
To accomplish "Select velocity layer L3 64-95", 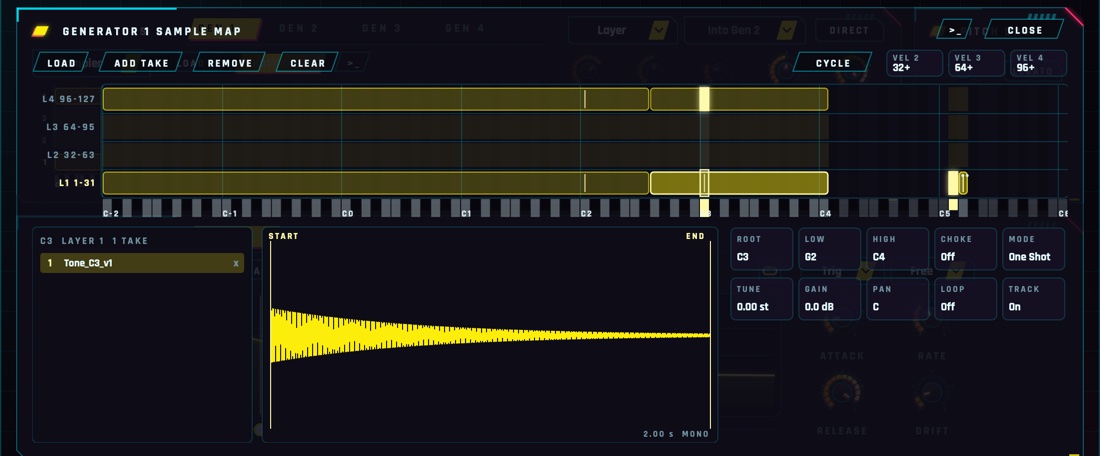I will 70,127.
